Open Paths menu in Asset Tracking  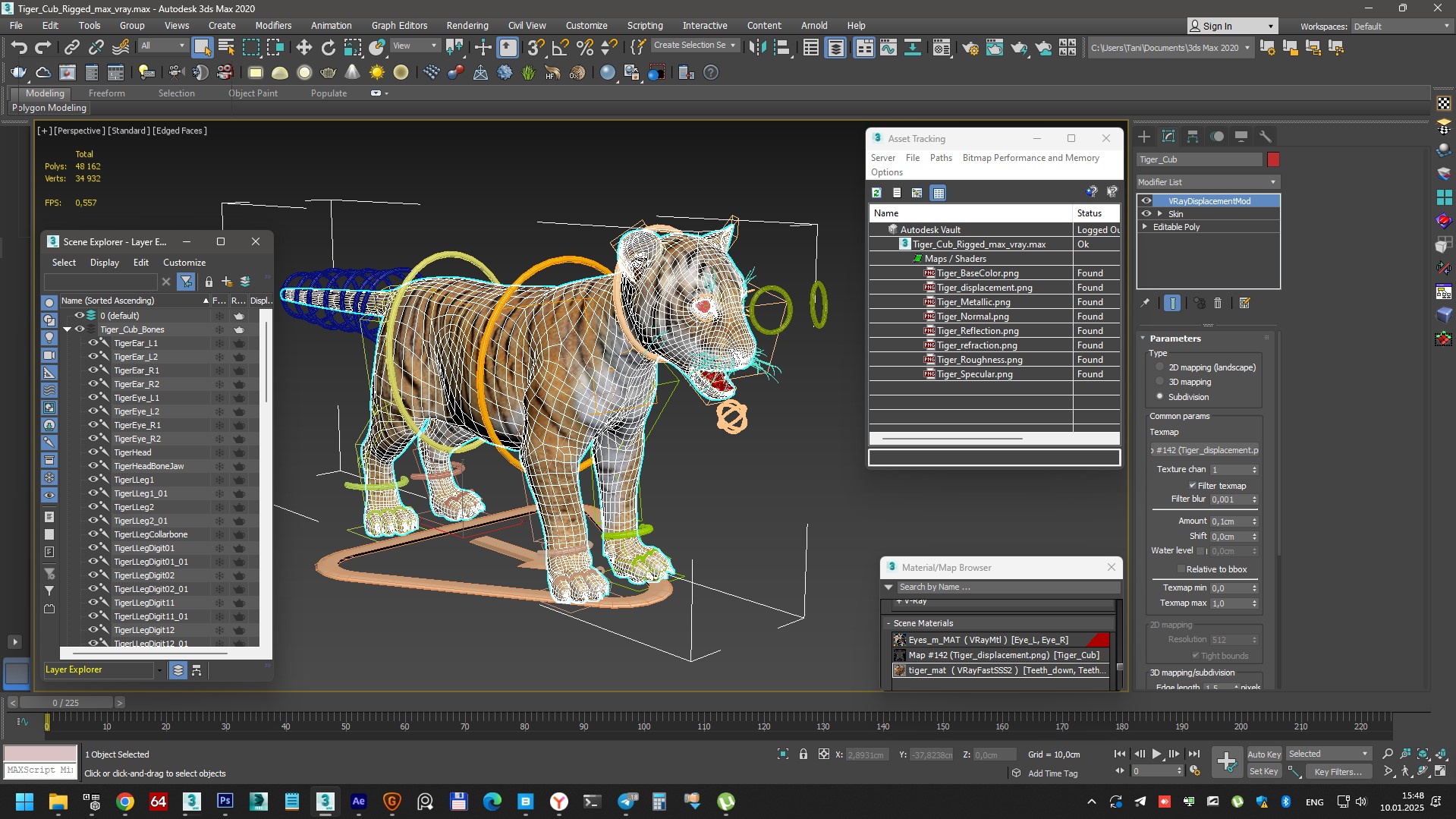point(941,158)
